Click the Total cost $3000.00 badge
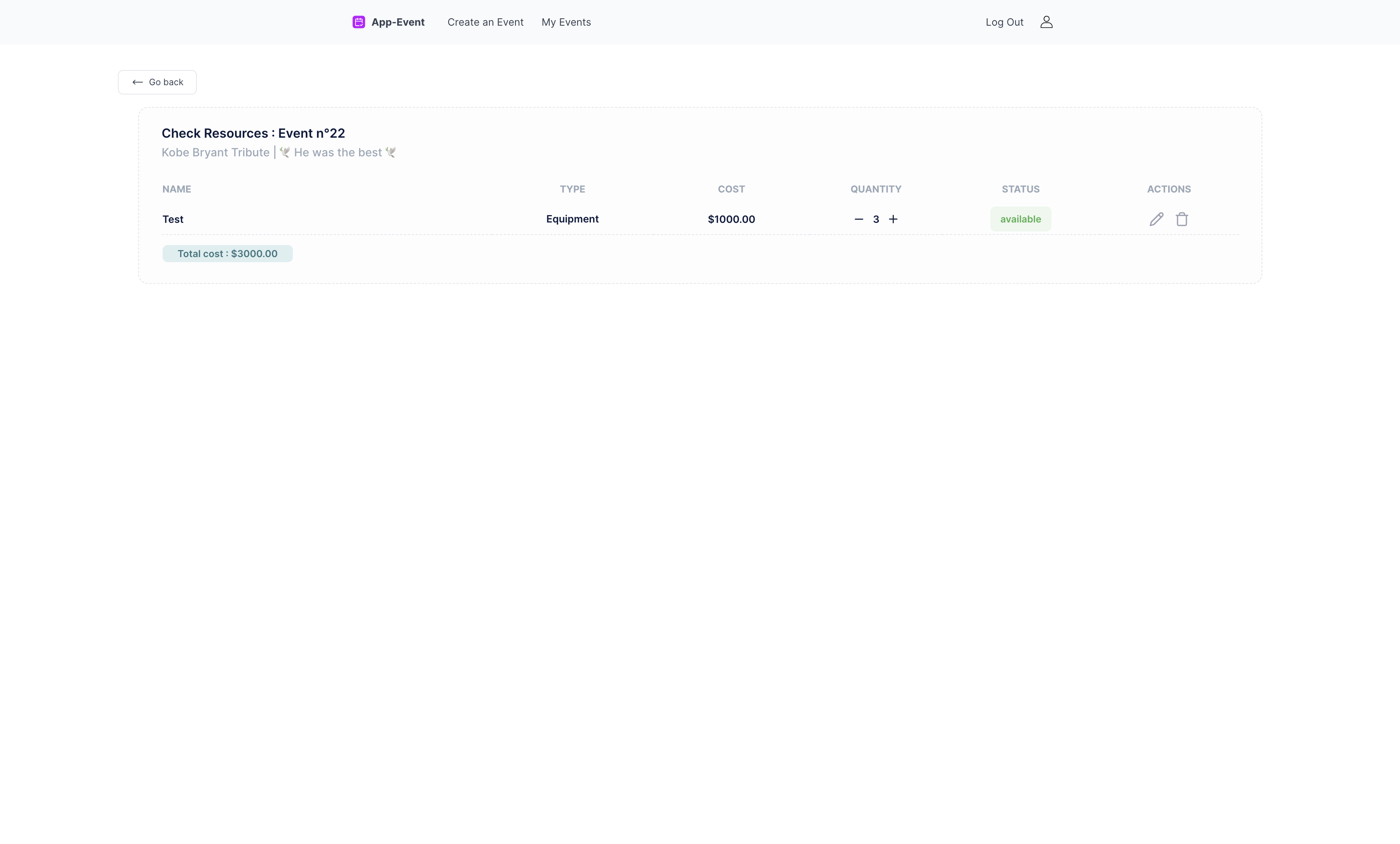The height and width of the screenshot is (844, 1400). [227, 254]
